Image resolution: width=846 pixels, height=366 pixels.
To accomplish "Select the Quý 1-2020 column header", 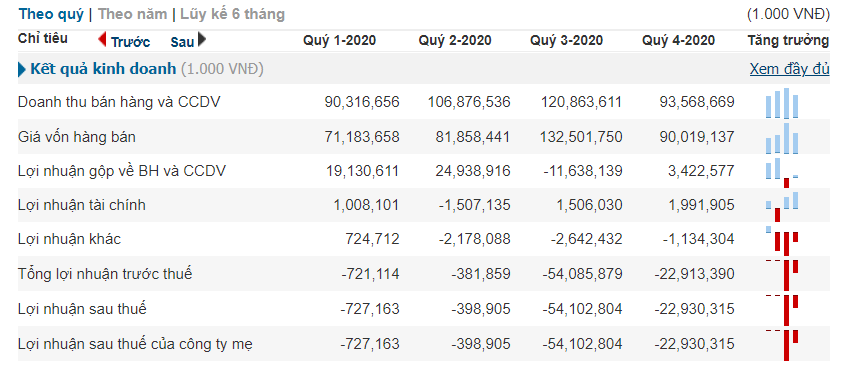I will (339, 40).
